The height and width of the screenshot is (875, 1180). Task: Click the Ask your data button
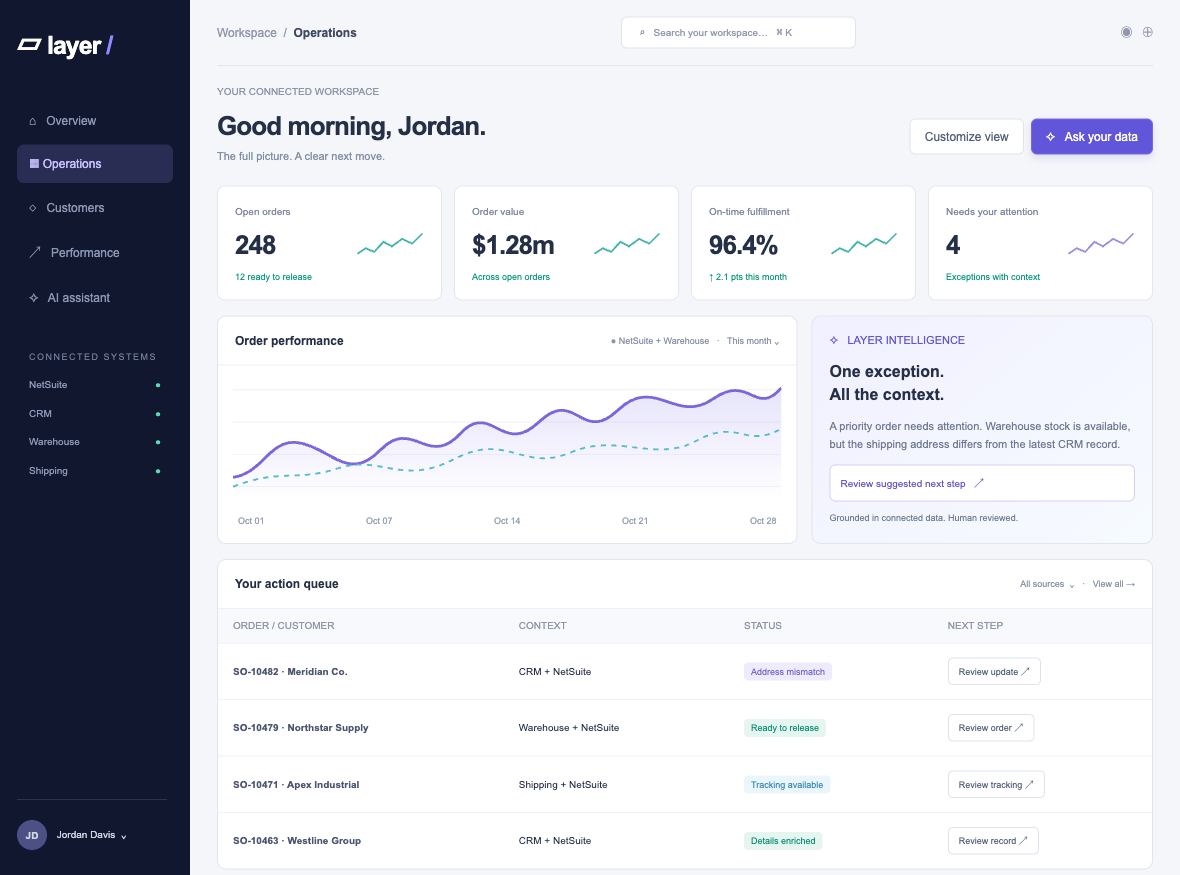coord(1091,137)
